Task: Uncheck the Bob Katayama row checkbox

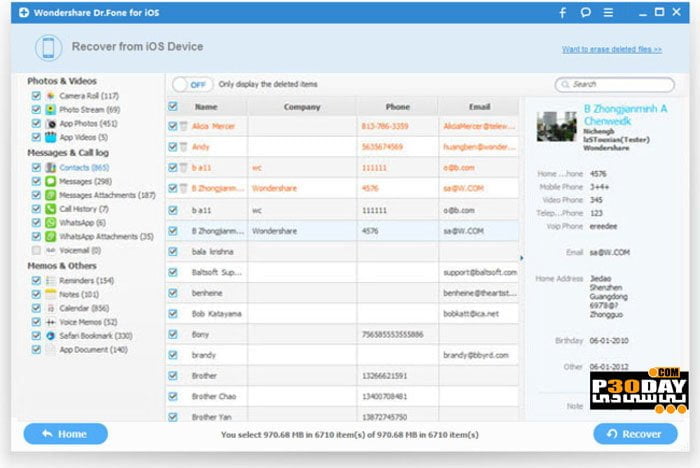Action: coord(173,313)
